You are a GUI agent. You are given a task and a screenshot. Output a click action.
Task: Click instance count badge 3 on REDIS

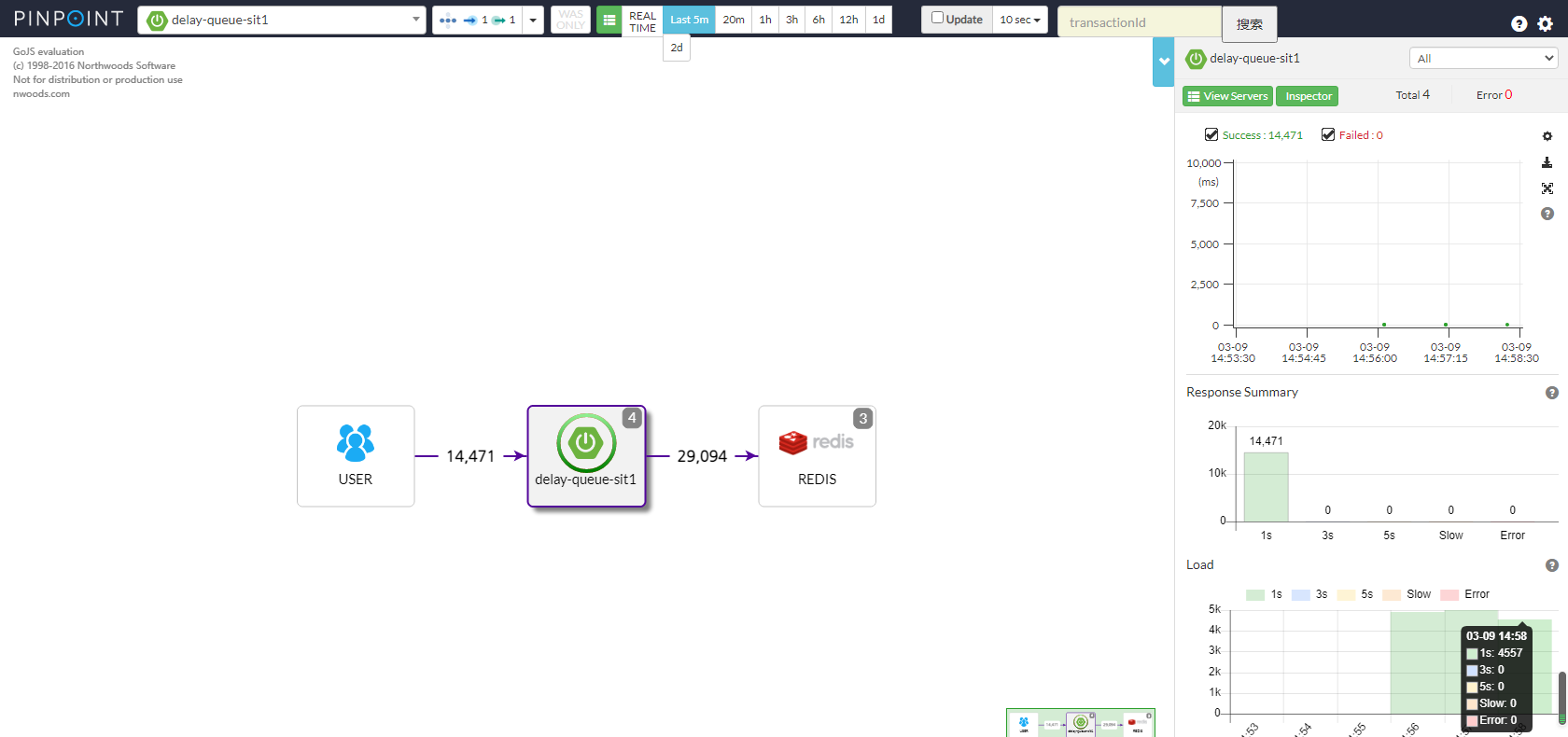tap(863, 419)
